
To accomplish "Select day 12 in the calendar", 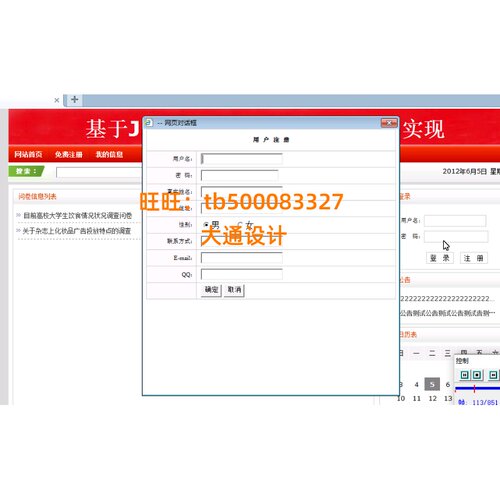I will coord(432,398).
